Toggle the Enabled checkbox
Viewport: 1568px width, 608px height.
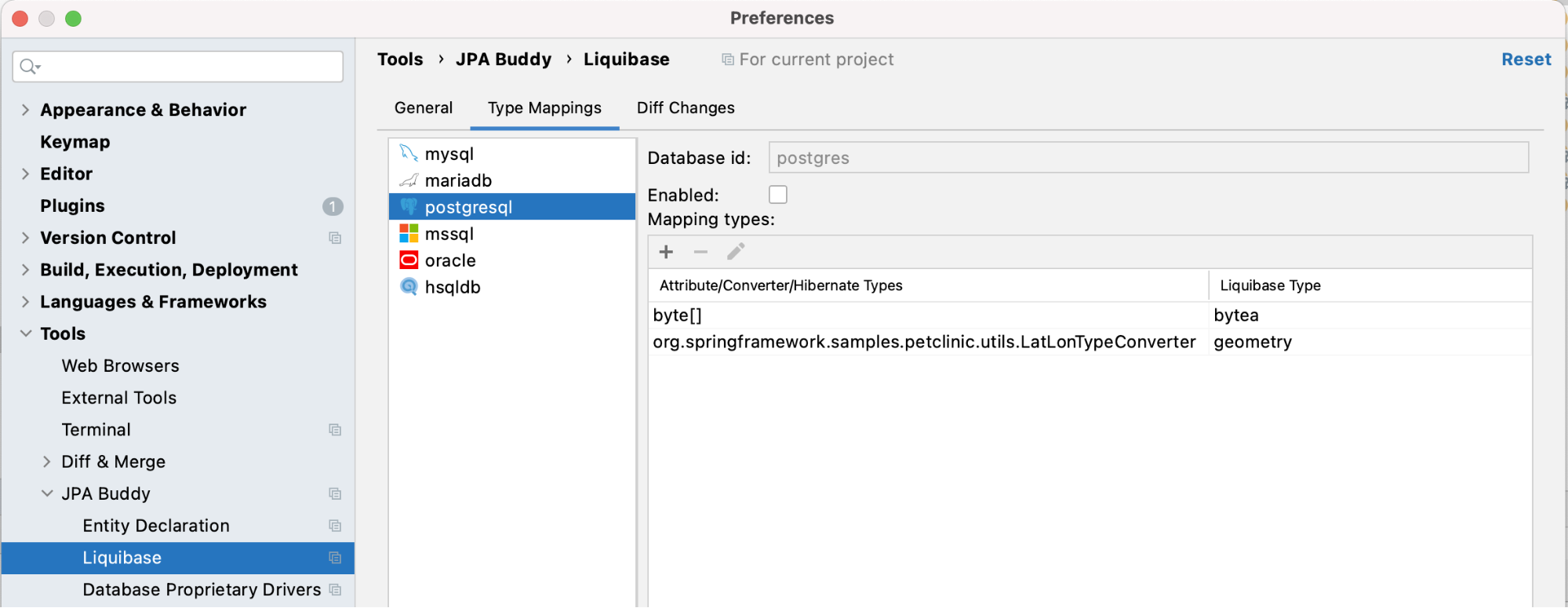click(x=778, y=195)
